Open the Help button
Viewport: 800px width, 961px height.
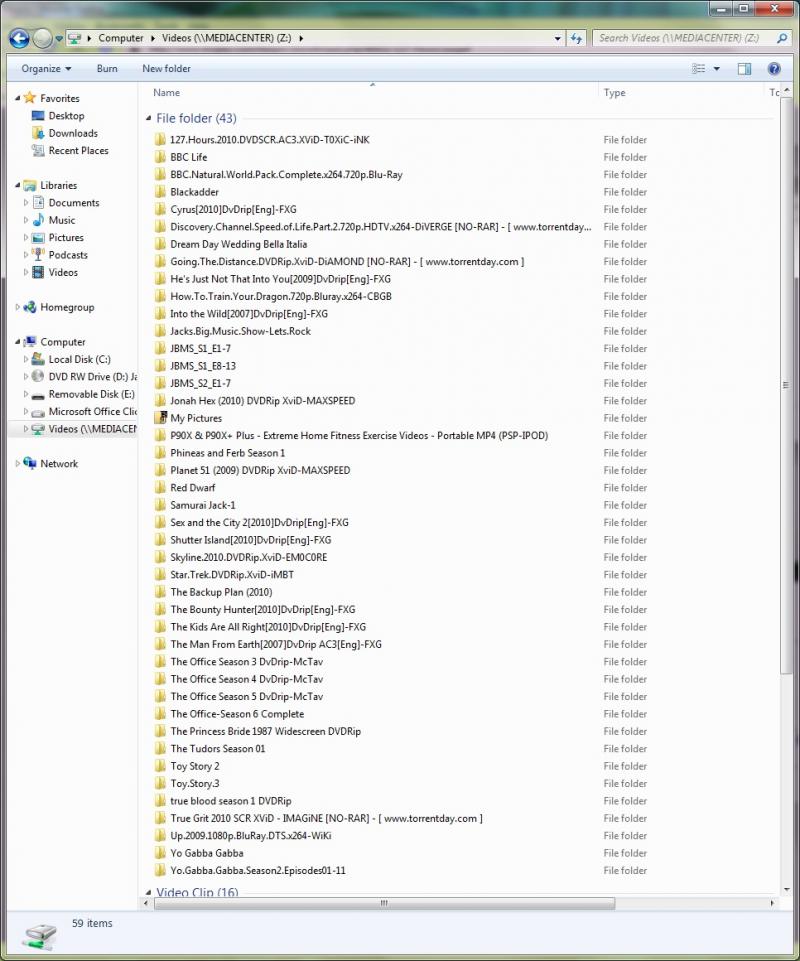coord(774,69)
